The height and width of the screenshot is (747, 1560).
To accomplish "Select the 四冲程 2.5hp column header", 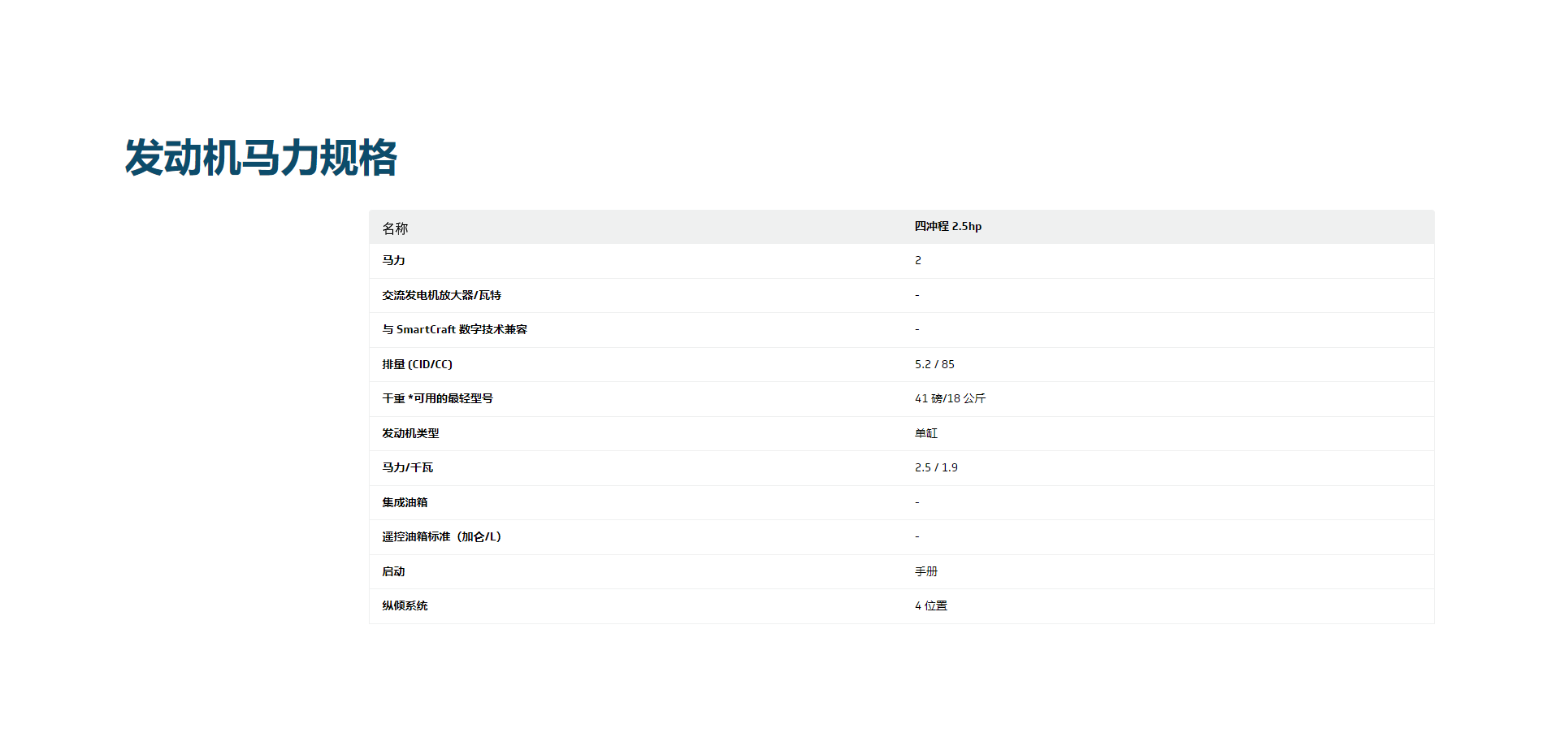I will pos(948,227).
